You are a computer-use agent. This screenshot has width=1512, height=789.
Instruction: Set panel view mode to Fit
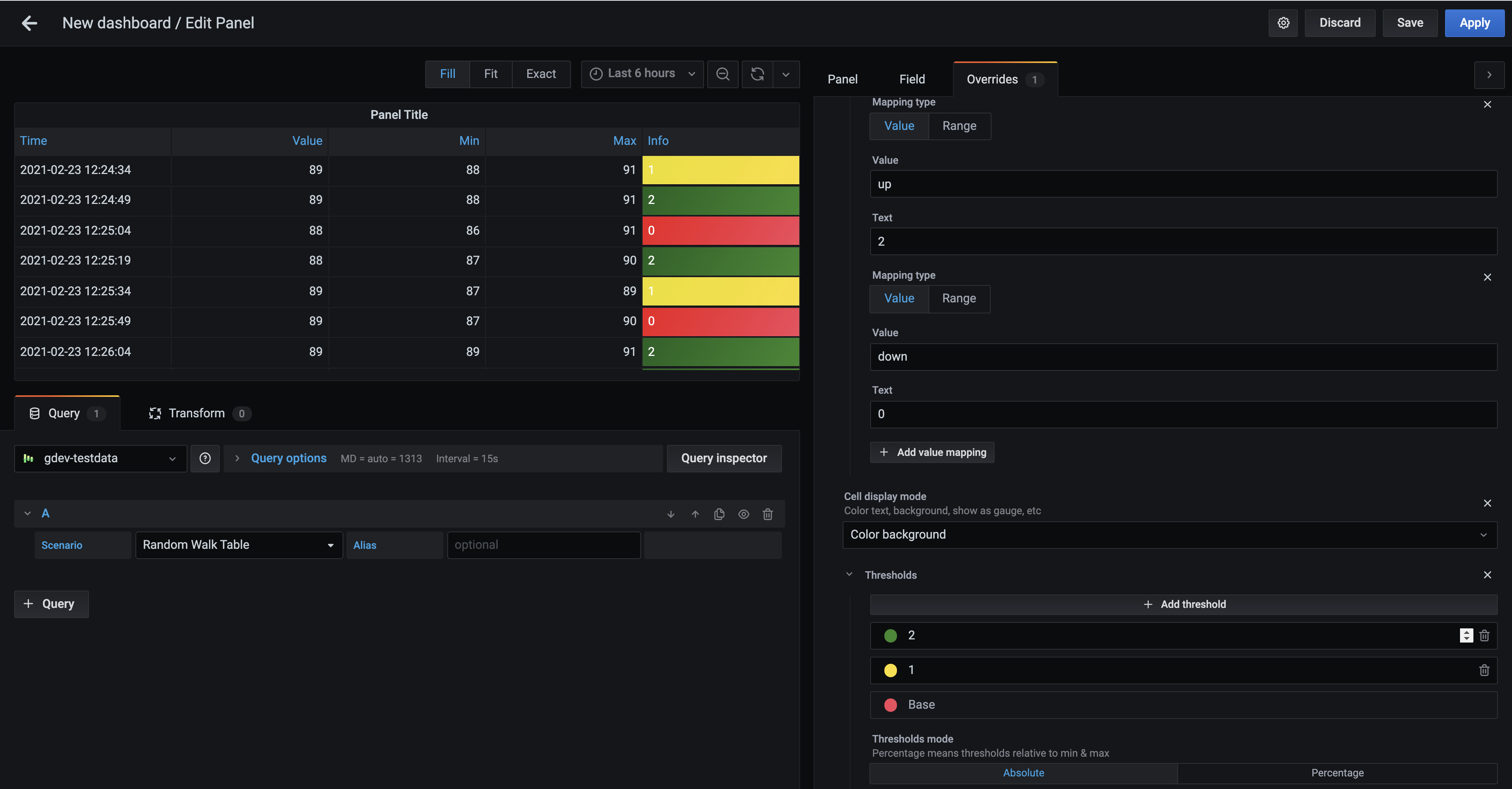click(x=490, y=74)
